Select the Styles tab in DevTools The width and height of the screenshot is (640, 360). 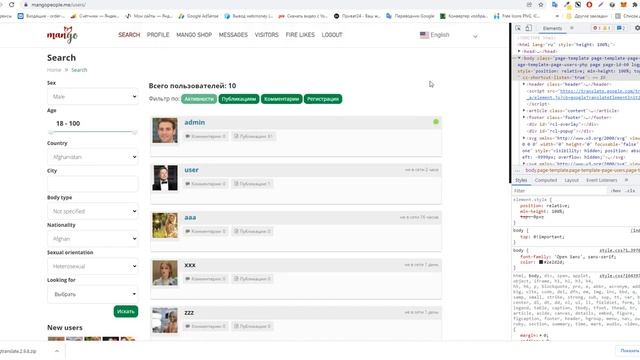point(521,180)
